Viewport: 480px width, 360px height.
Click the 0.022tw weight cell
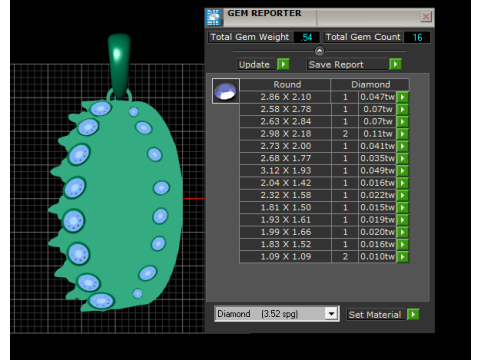point(377,195)
